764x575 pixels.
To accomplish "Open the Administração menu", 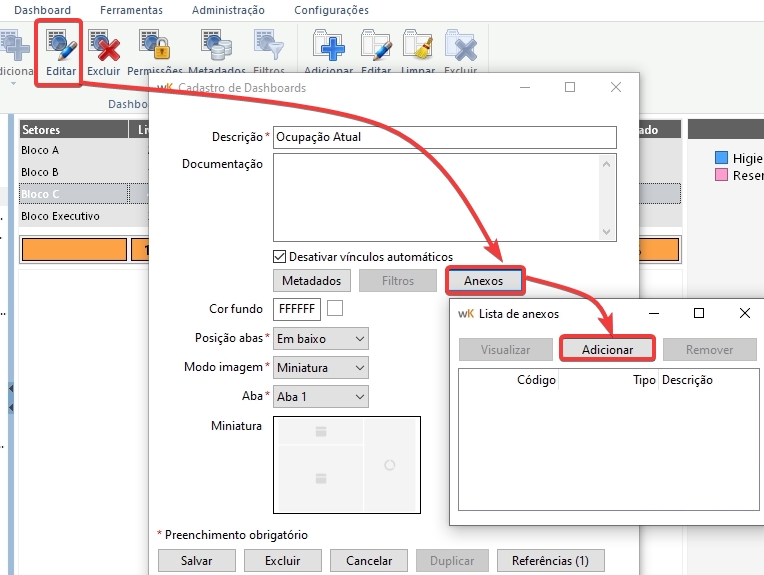I will 228,10.
